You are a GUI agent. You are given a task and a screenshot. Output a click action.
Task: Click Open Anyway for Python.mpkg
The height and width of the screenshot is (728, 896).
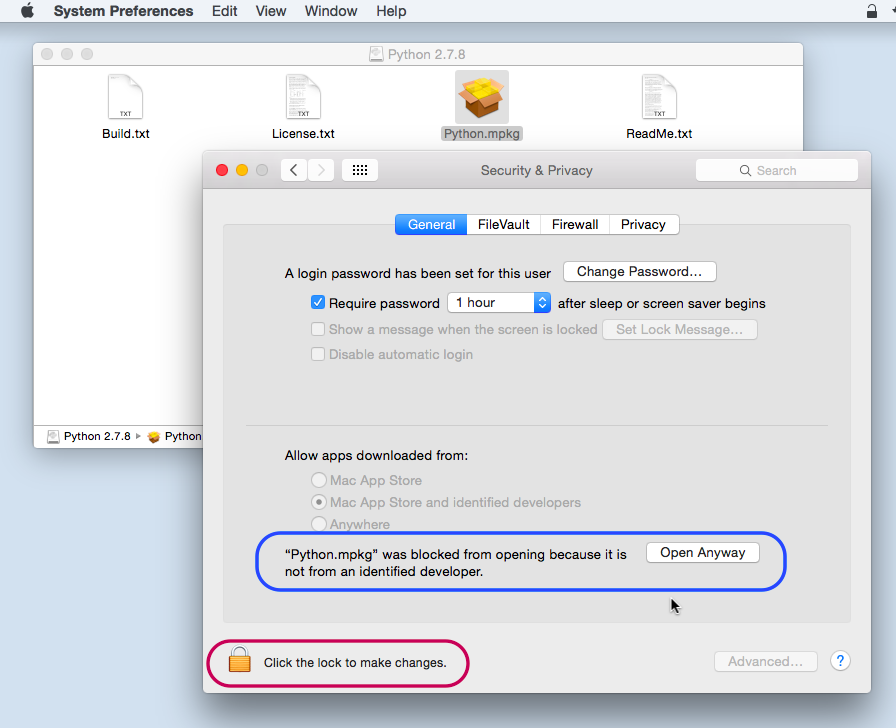click(703, 553)
